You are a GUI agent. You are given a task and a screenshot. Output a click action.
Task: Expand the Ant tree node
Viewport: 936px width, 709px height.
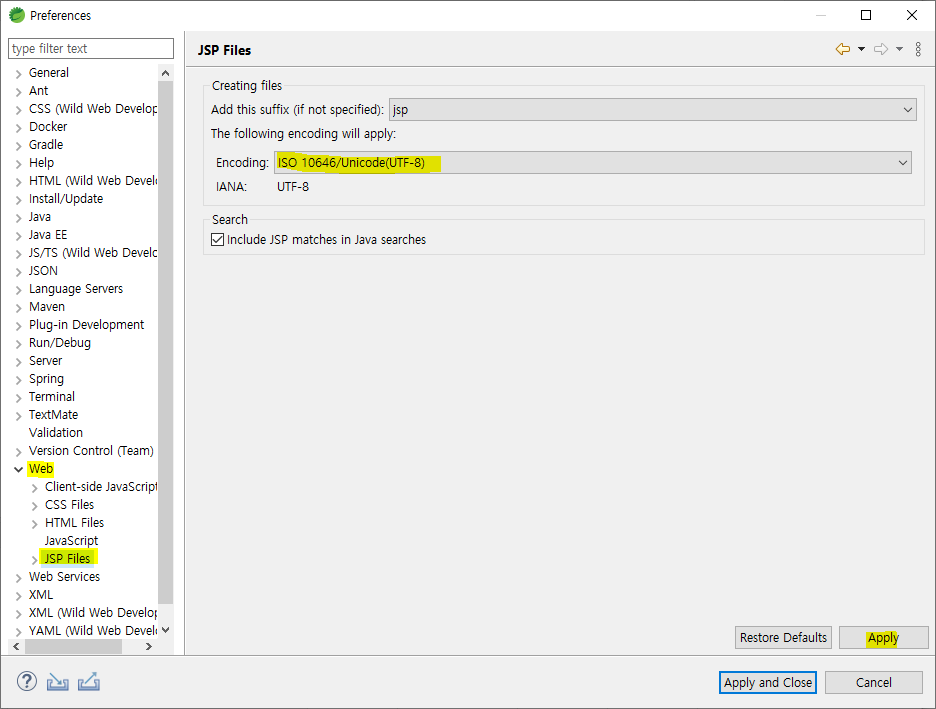point(19,91)
